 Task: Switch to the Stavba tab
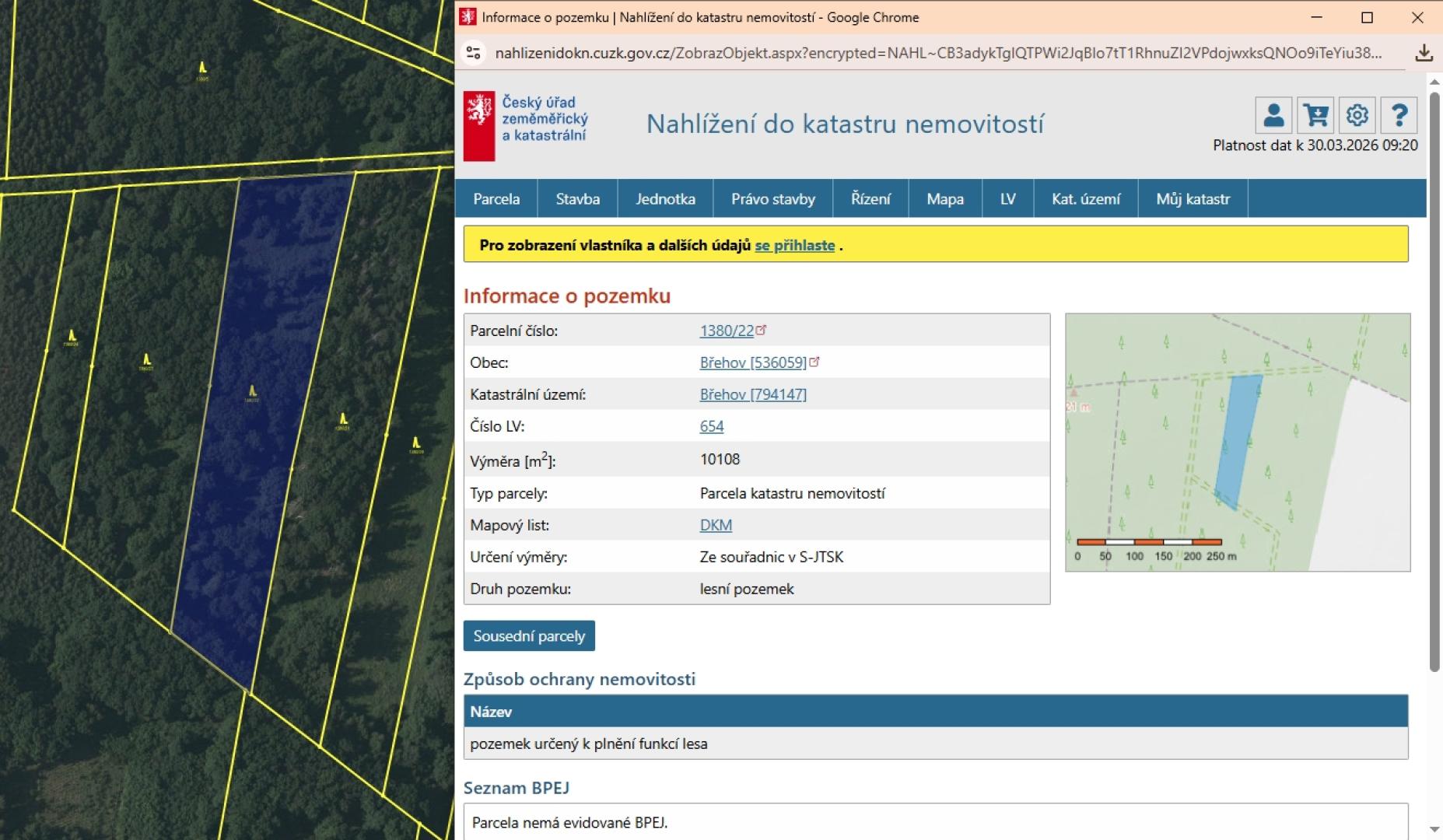click(x=577, y=199)
